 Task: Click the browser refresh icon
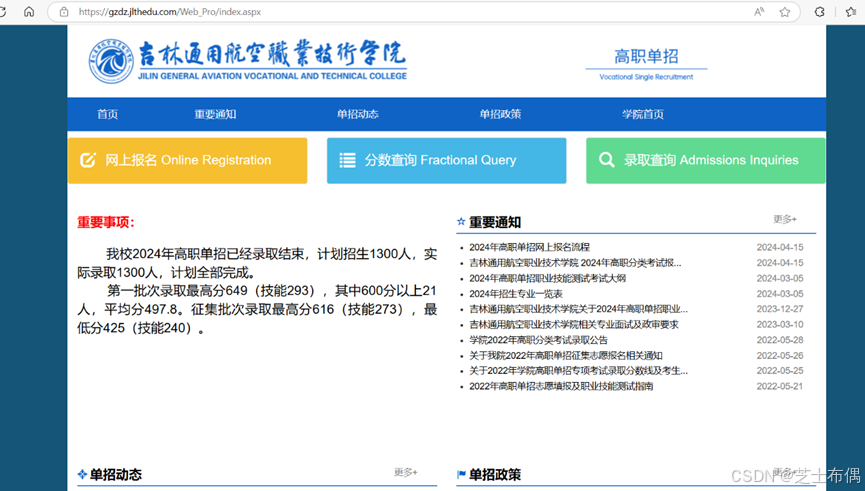[x=3, y=12]
